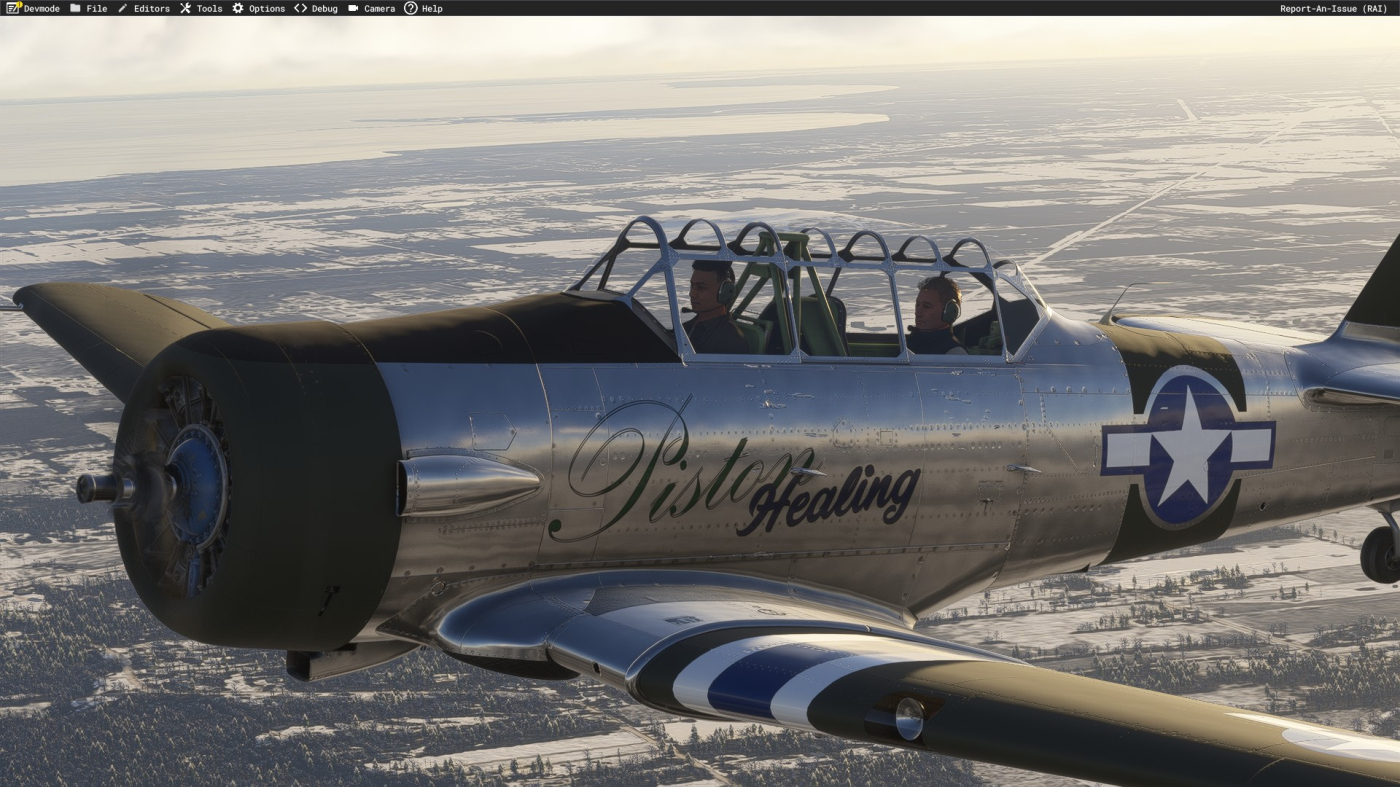
Task: Expand the Options menu label
Action: click(267, 9)
